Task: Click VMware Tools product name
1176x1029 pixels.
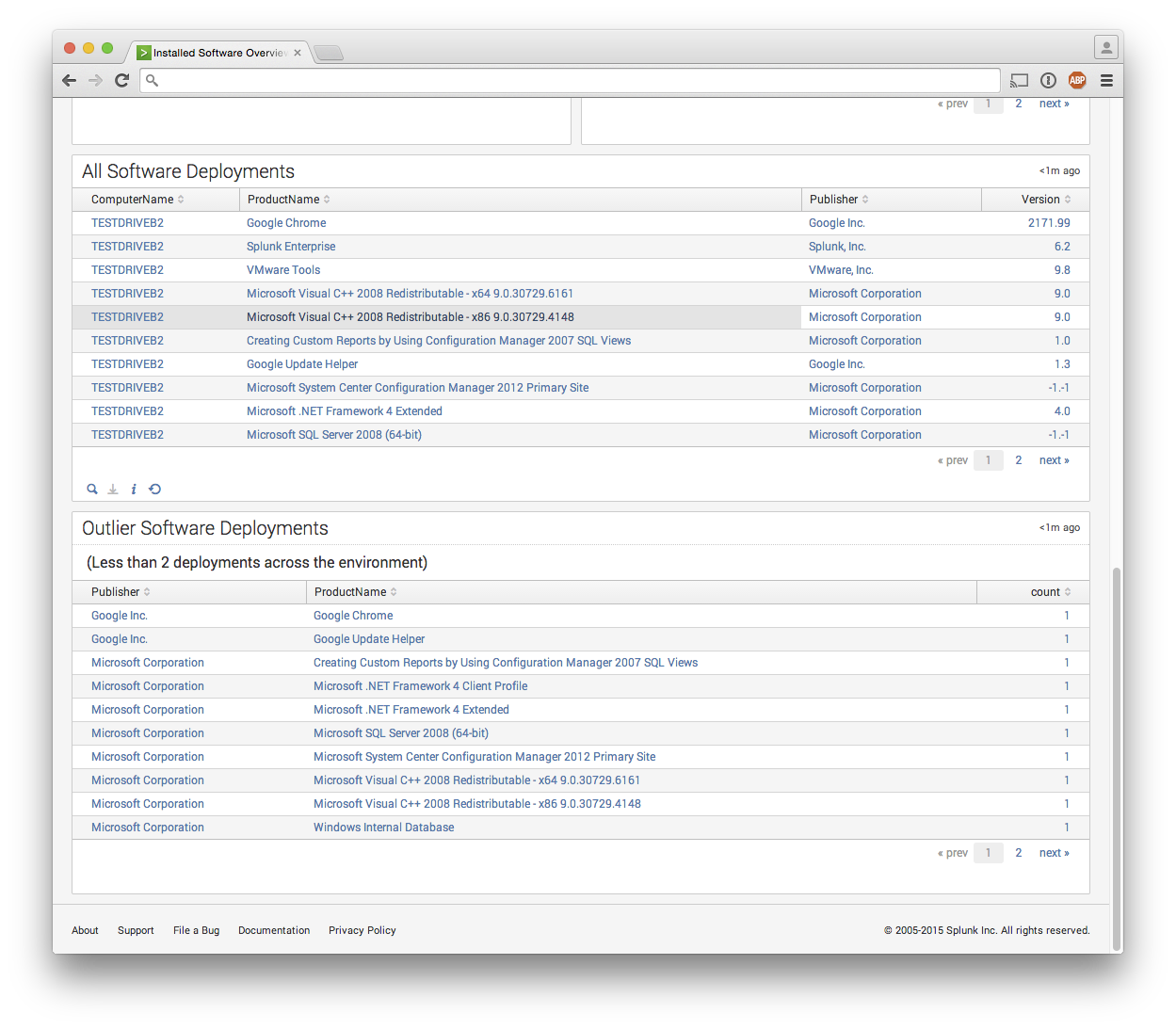Action: point(283,270)
